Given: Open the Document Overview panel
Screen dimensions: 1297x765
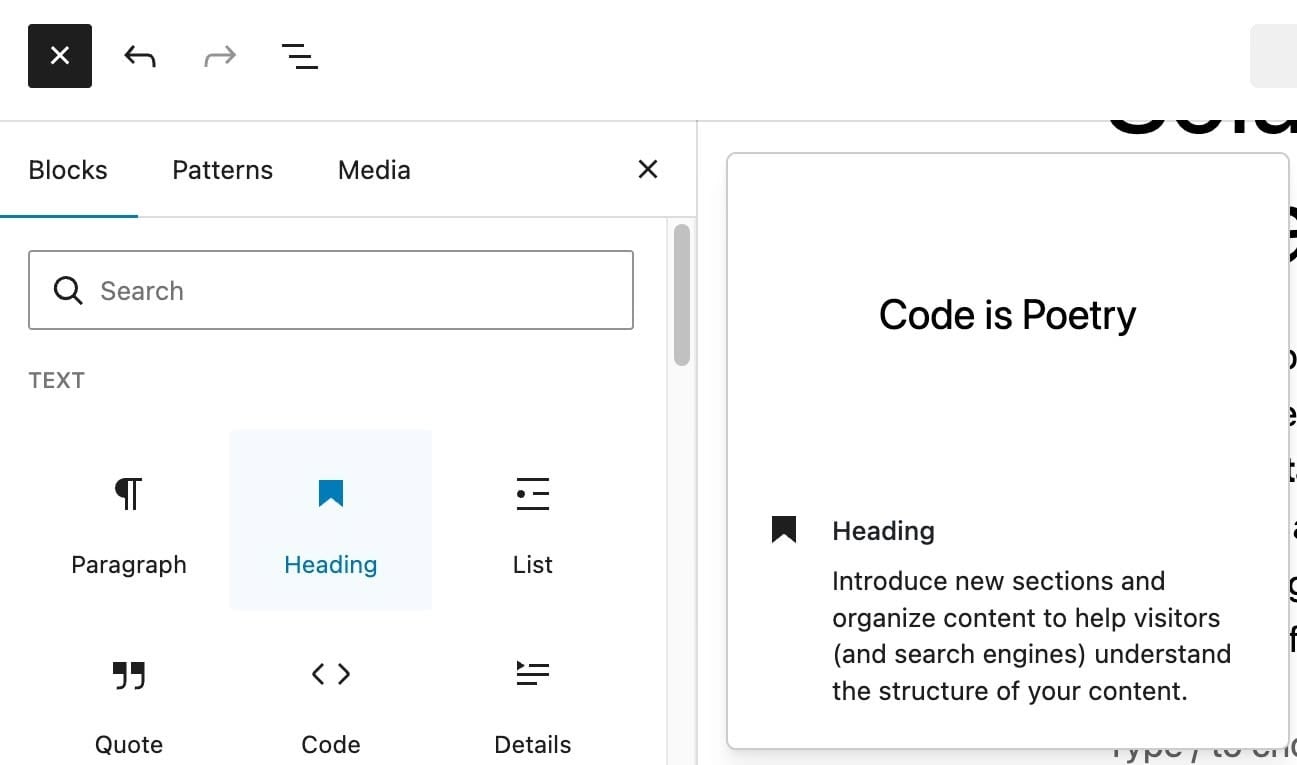Looking at the screenshot, I should point(299,57).
